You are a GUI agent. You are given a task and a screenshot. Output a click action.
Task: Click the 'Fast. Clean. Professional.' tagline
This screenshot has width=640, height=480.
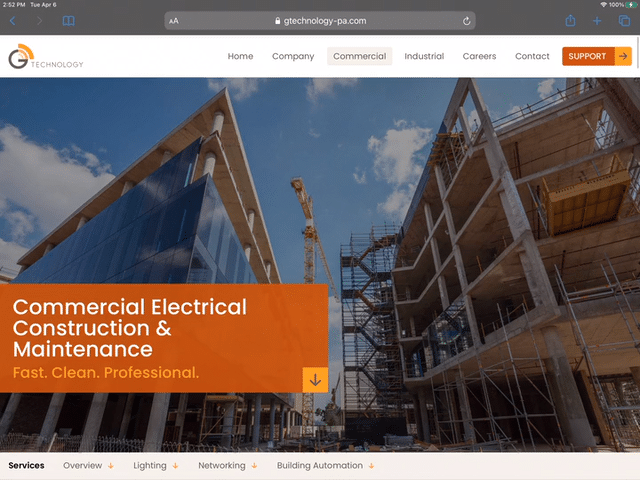106,373
